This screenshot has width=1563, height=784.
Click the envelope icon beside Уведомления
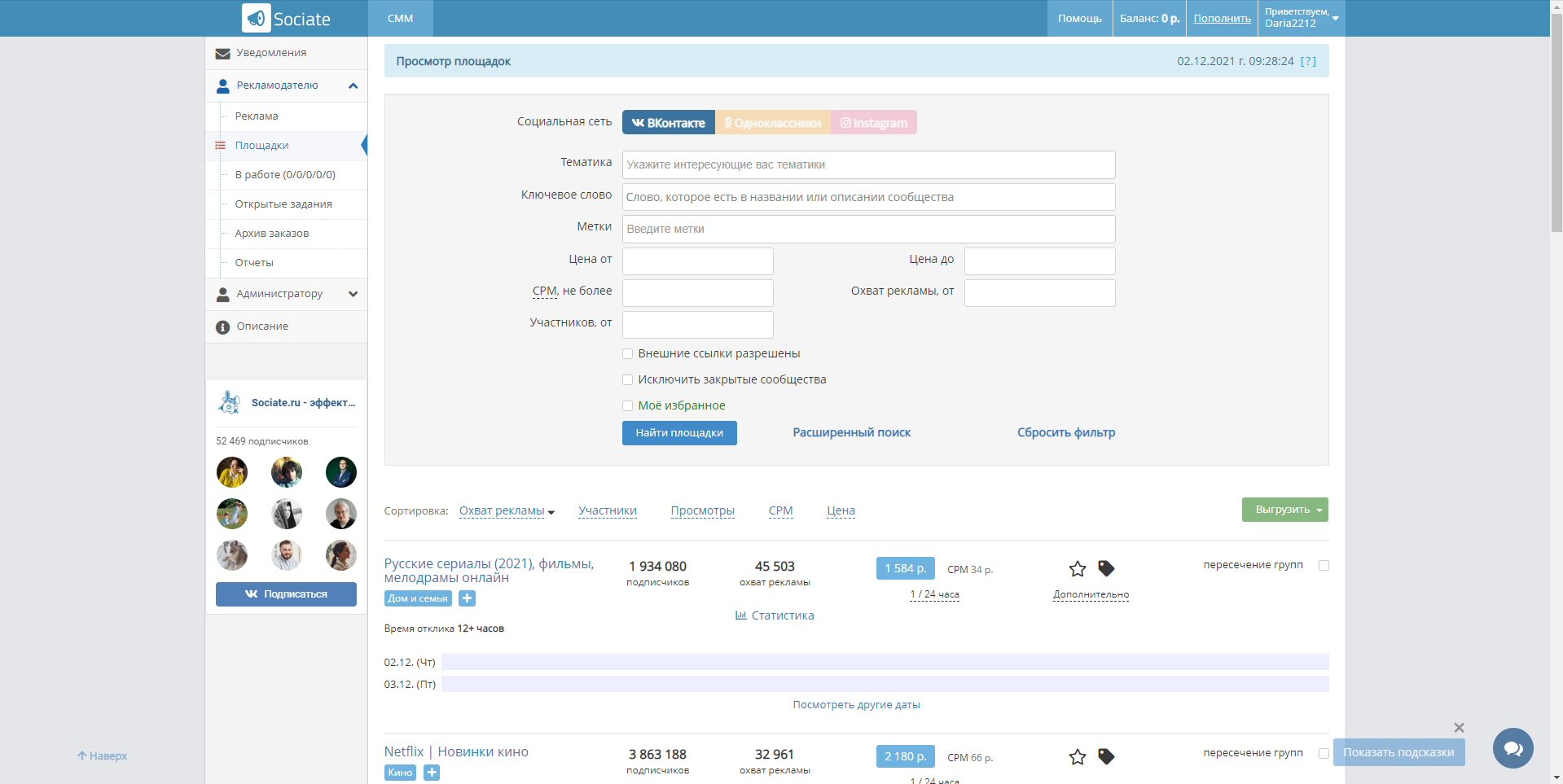(x=222, y=54)
